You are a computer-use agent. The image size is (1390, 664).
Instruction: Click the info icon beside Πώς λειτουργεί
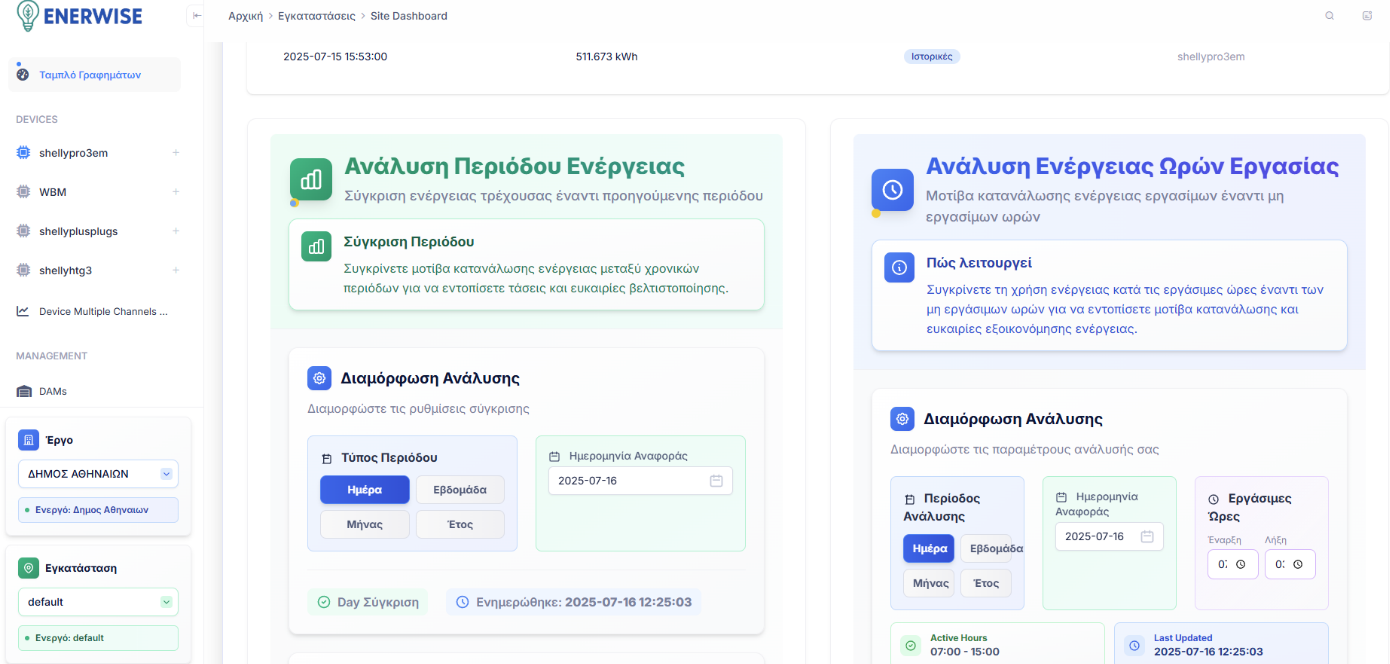(899, 267)
